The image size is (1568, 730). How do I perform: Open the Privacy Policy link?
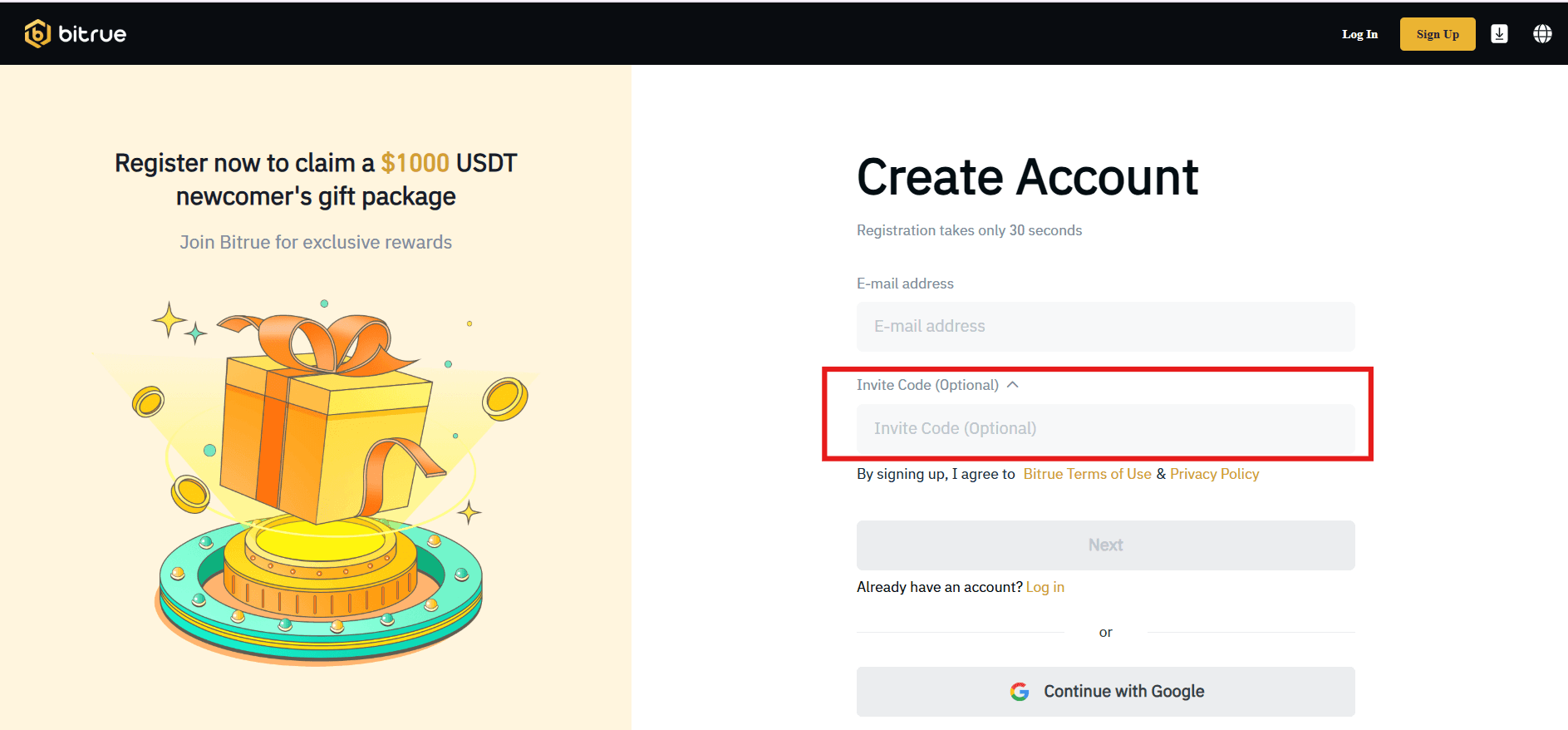coord(1214,474)
